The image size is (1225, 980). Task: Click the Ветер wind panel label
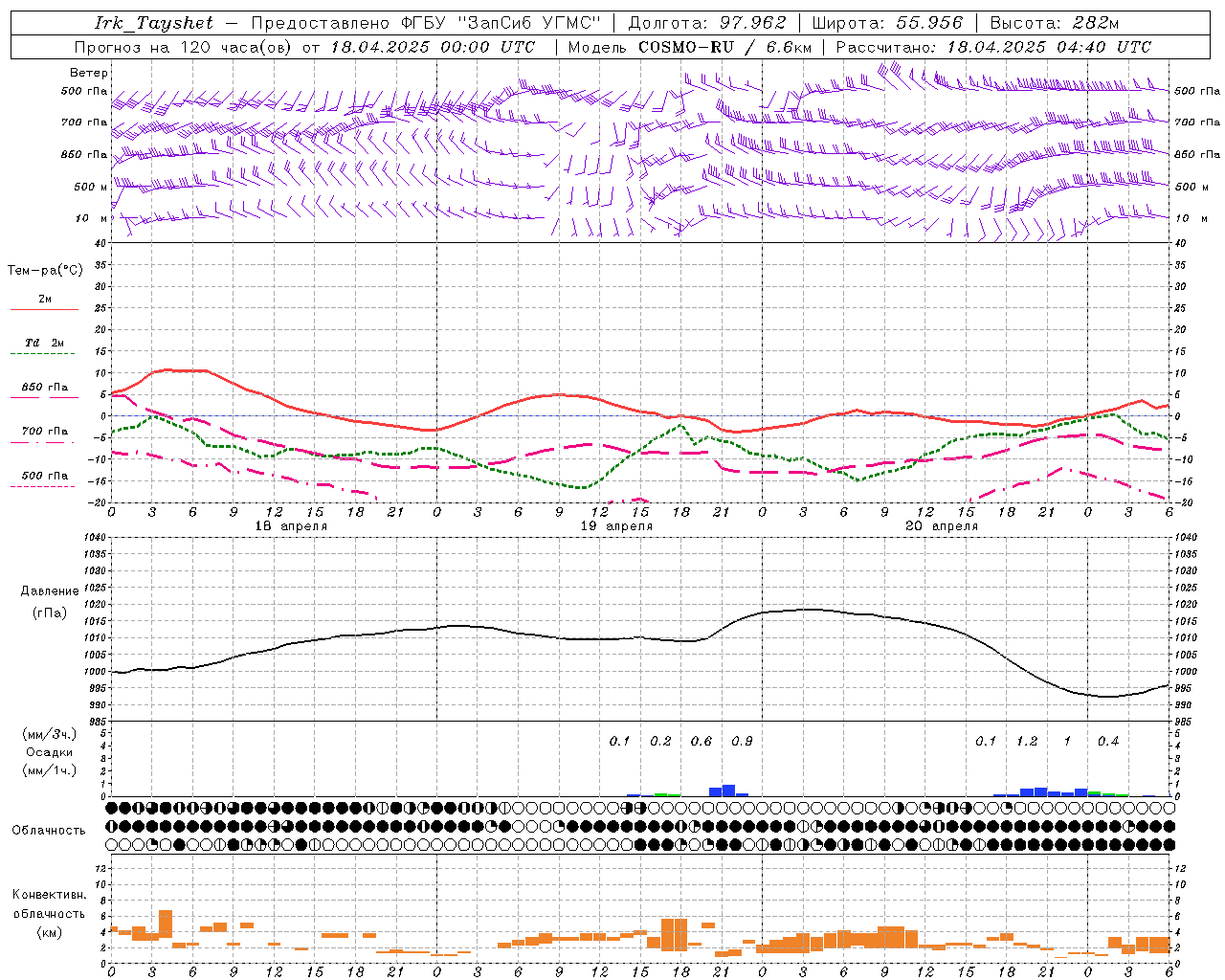click(89, 73)
